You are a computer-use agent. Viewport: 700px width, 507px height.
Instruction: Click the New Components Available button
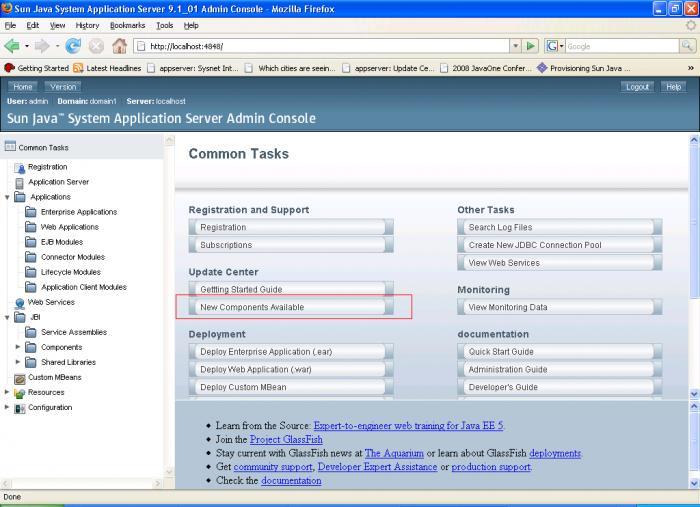click(x=290, y=307)
